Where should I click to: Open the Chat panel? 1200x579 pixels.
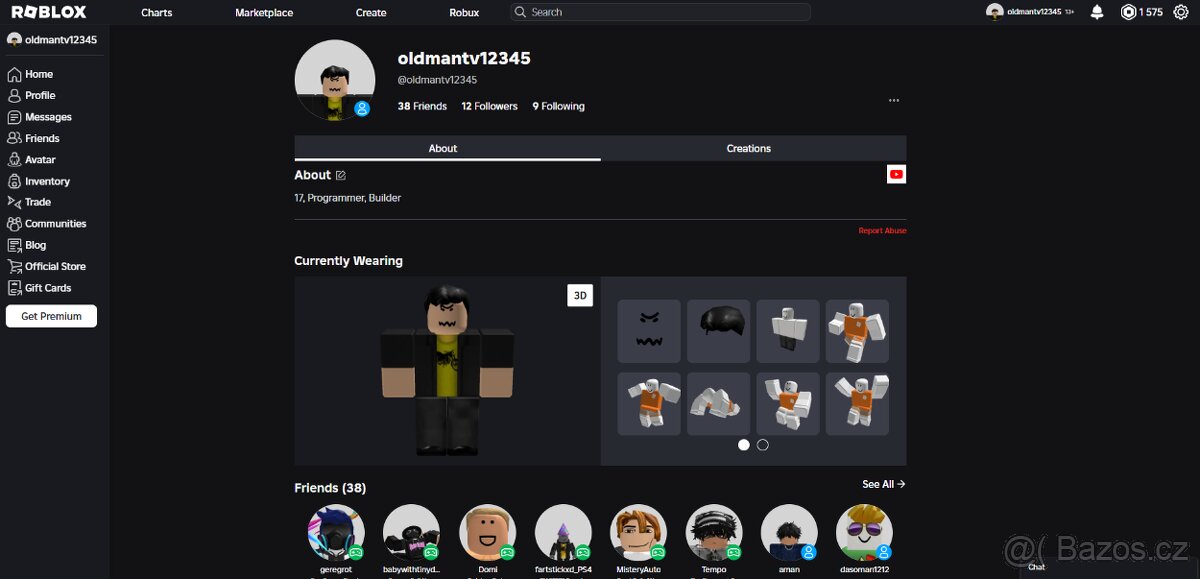[x=1036, y=567]
